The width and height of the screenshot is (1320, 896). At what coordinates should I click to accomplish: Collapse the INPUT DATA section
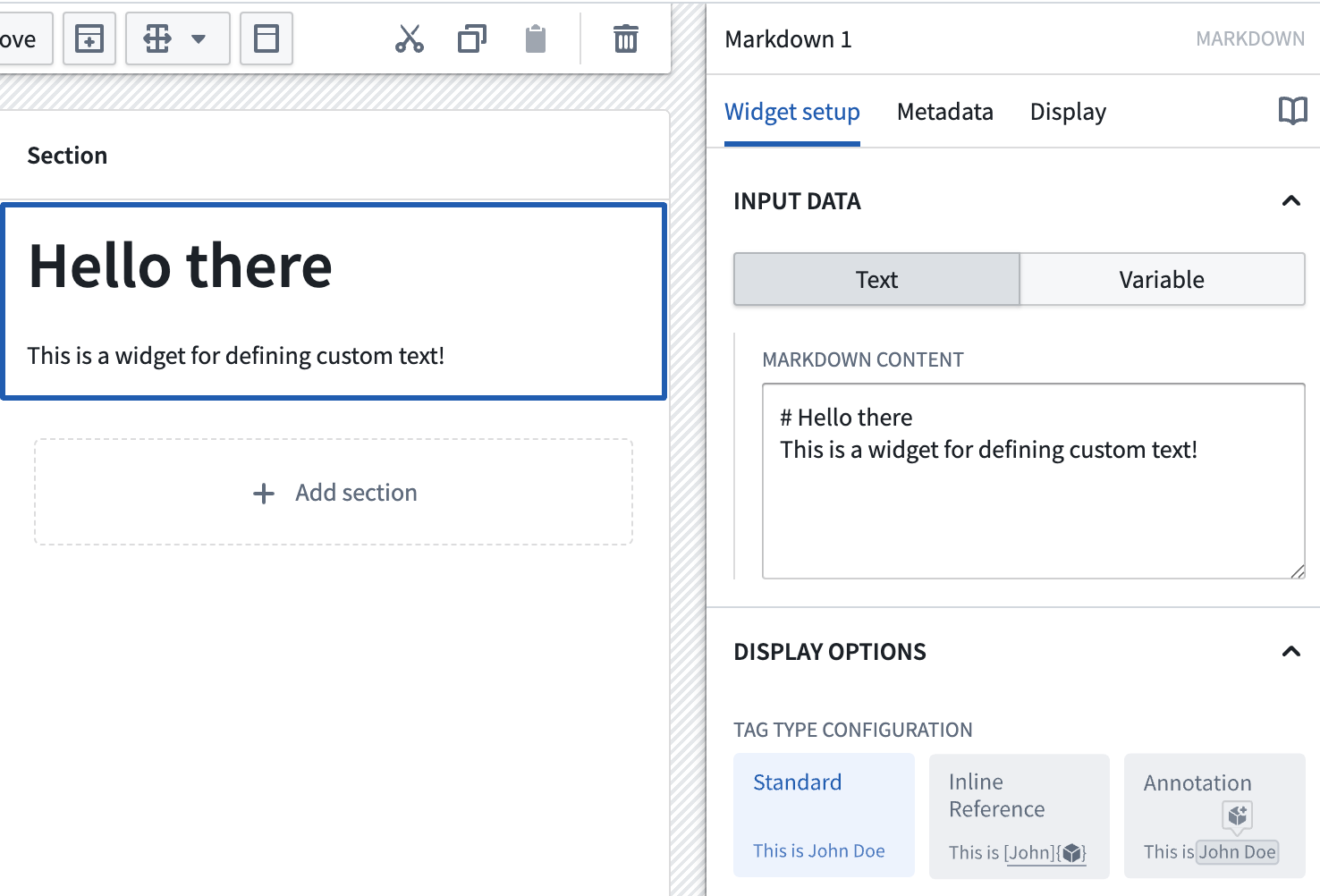[x=1291, y=201]
